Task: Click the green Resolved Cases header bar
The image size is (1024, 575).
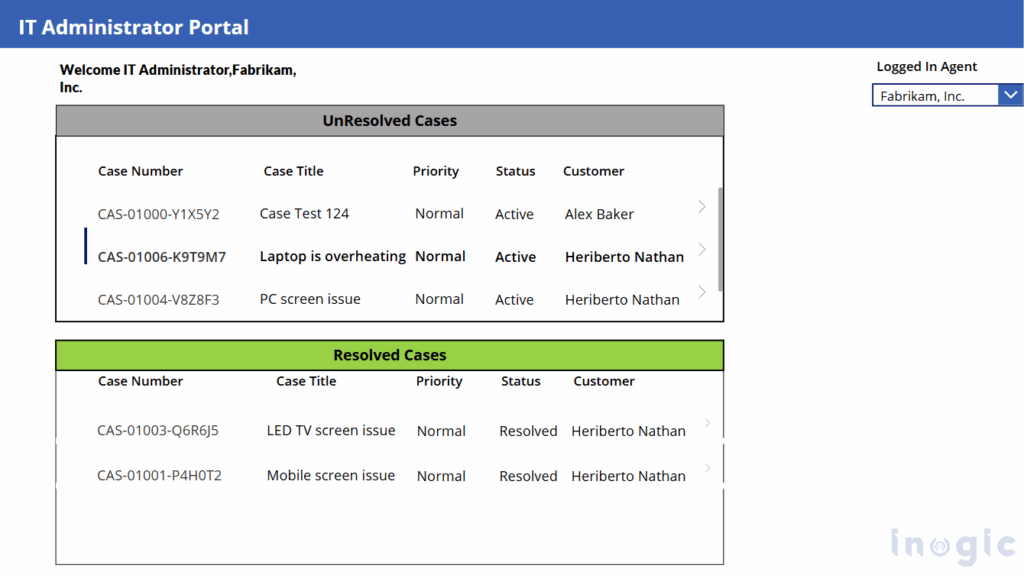Action: click(389, 355)
